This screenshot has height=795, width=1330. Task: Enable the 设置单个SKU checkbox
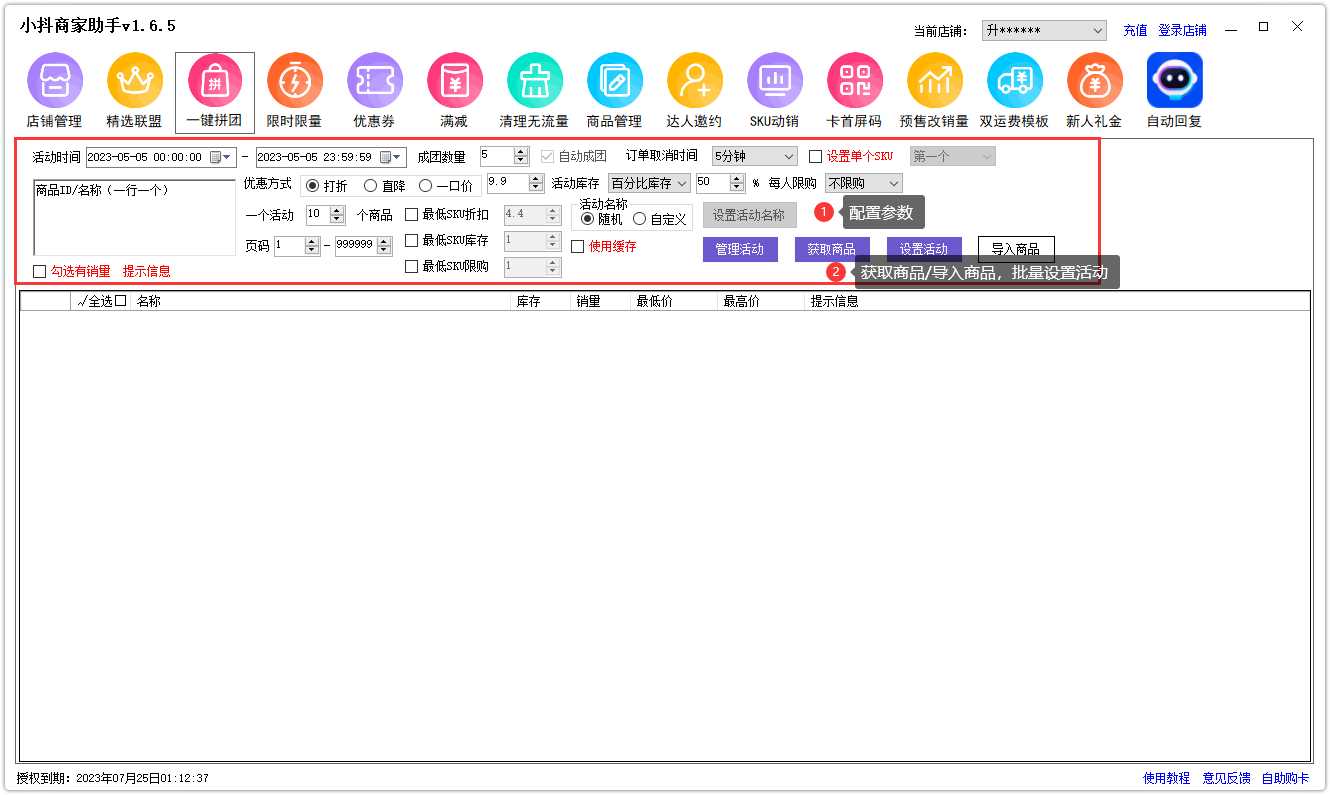(x=815, y=155)
